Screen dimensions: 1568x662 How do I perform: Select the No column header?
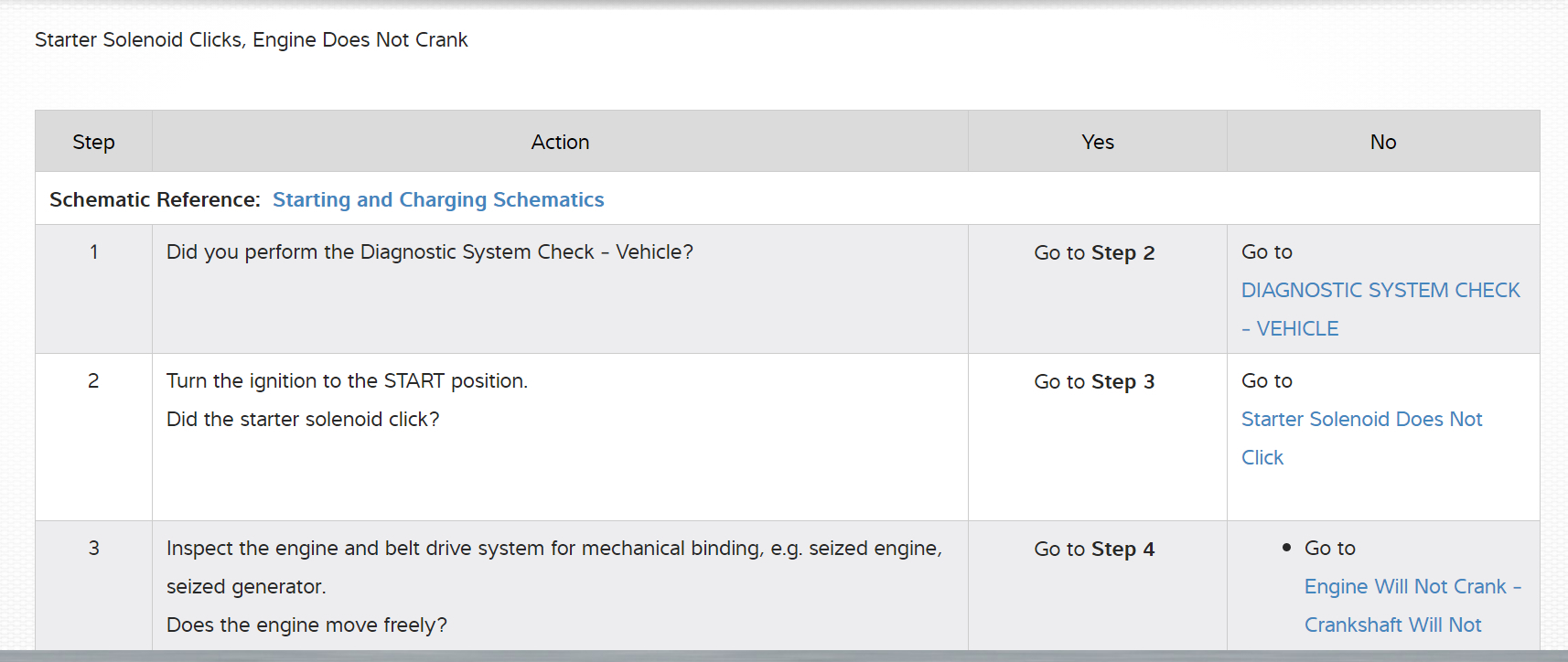point(1382,143)
